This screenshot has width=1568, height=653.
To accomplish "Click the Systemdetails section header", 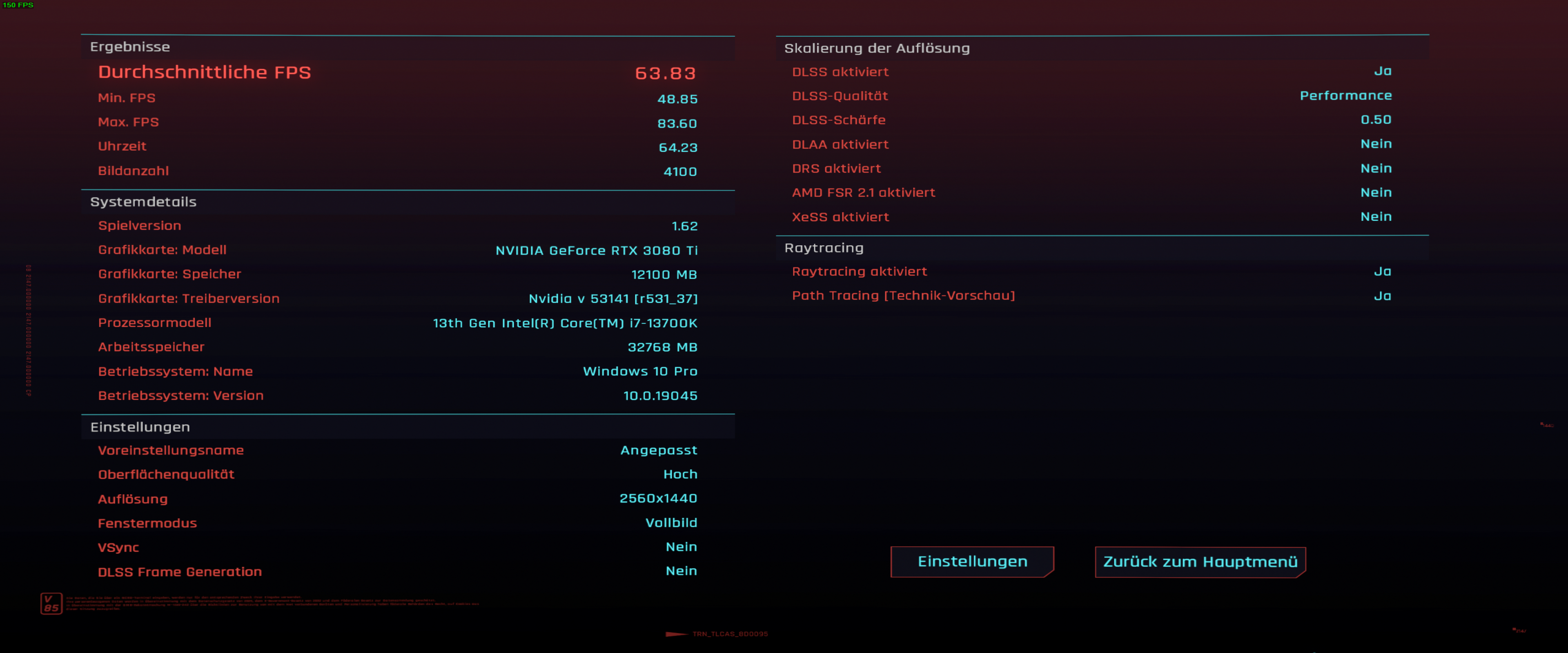I will point(143,202).
